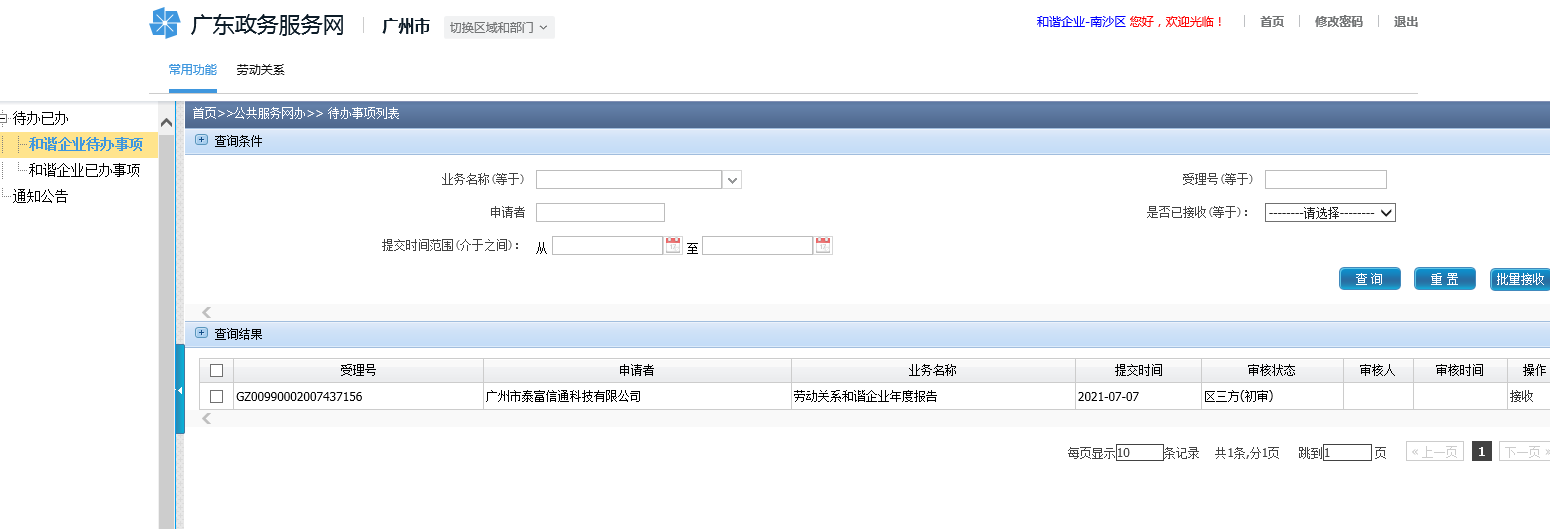
Task: Click the 查询 button
Action: click(1370, 279)
